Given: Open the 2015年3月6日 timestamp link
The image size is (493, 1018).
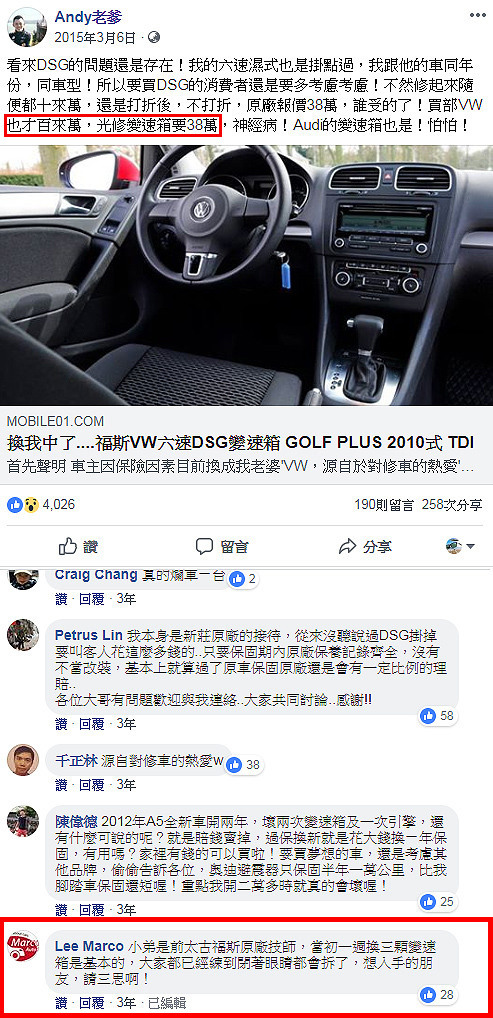Looking at the screenshot, I should 95,37.
